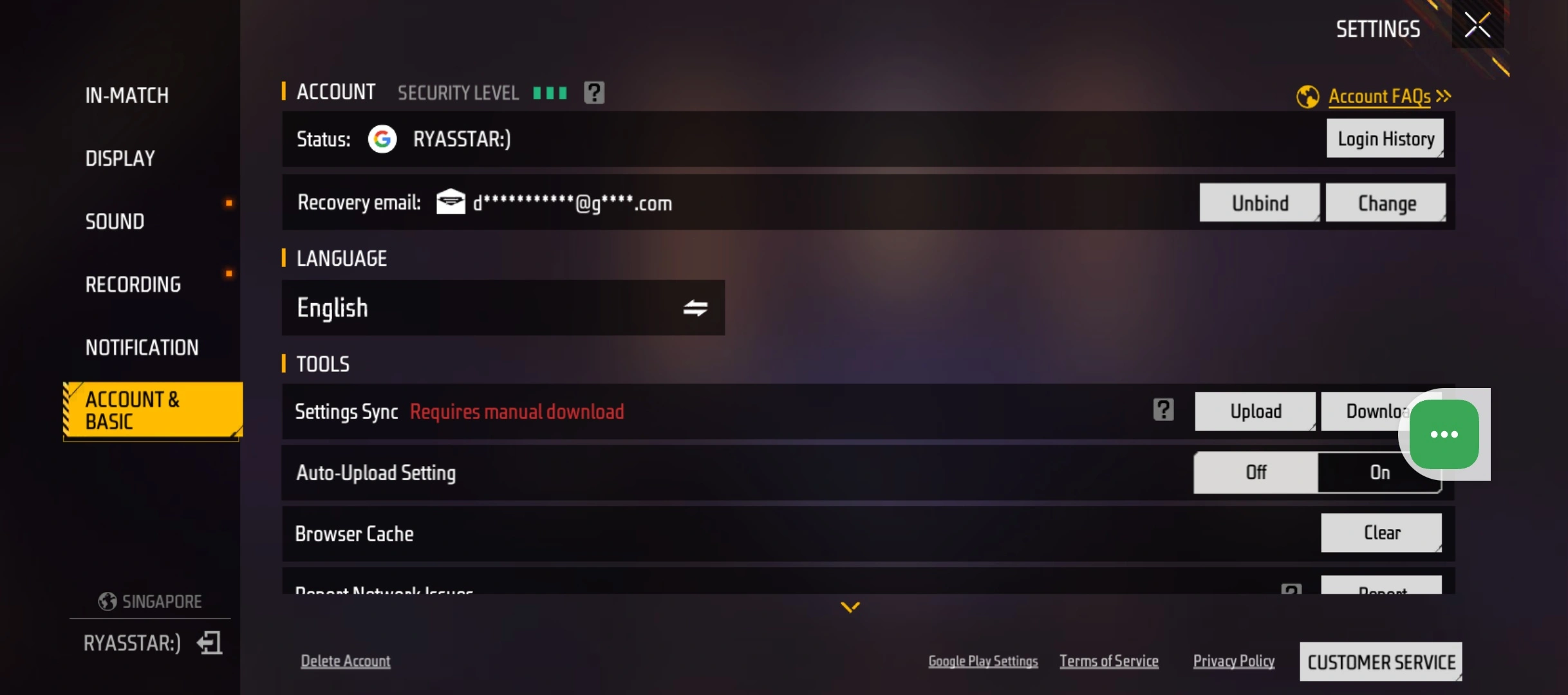Image resolution: width=1568 pixels, height=695 pixels.
Task: Open the Delete Account link
Action: pyautogui.click(x=345, y=661)
